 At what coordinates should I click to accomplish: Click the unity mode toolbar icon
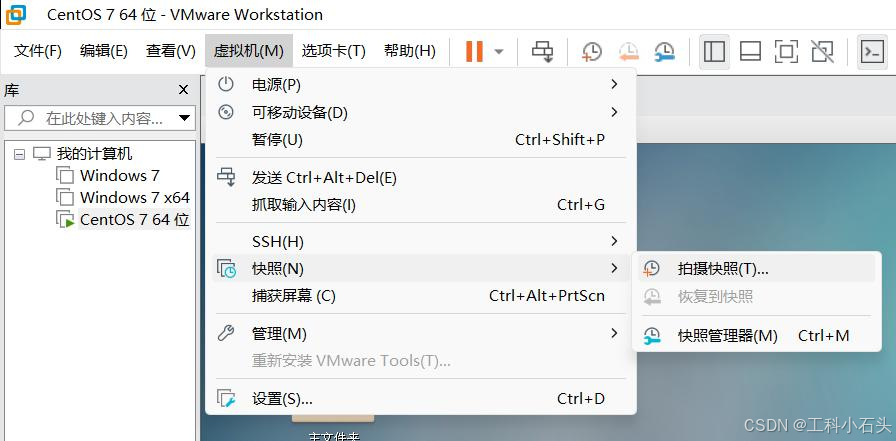click(x=822, y=51)
